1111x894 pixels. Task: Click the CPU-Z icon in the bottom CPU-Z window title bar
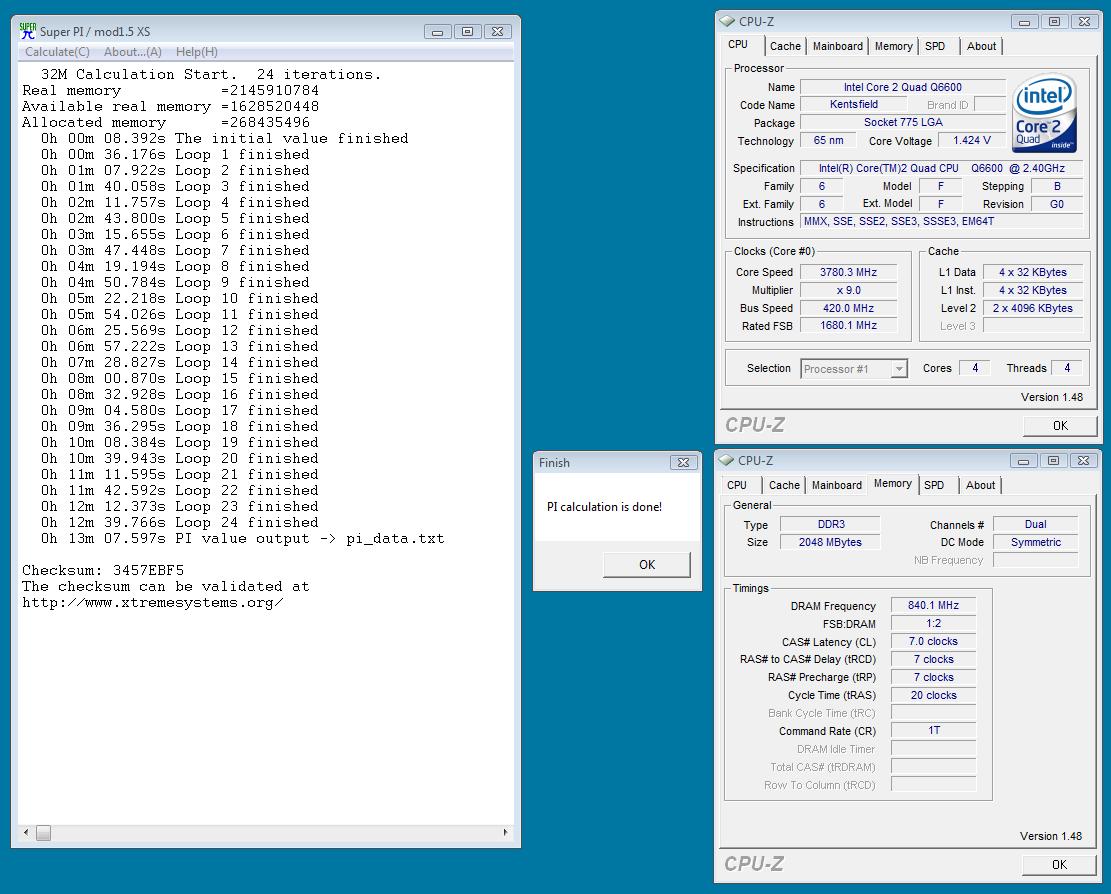coord(726,460)
